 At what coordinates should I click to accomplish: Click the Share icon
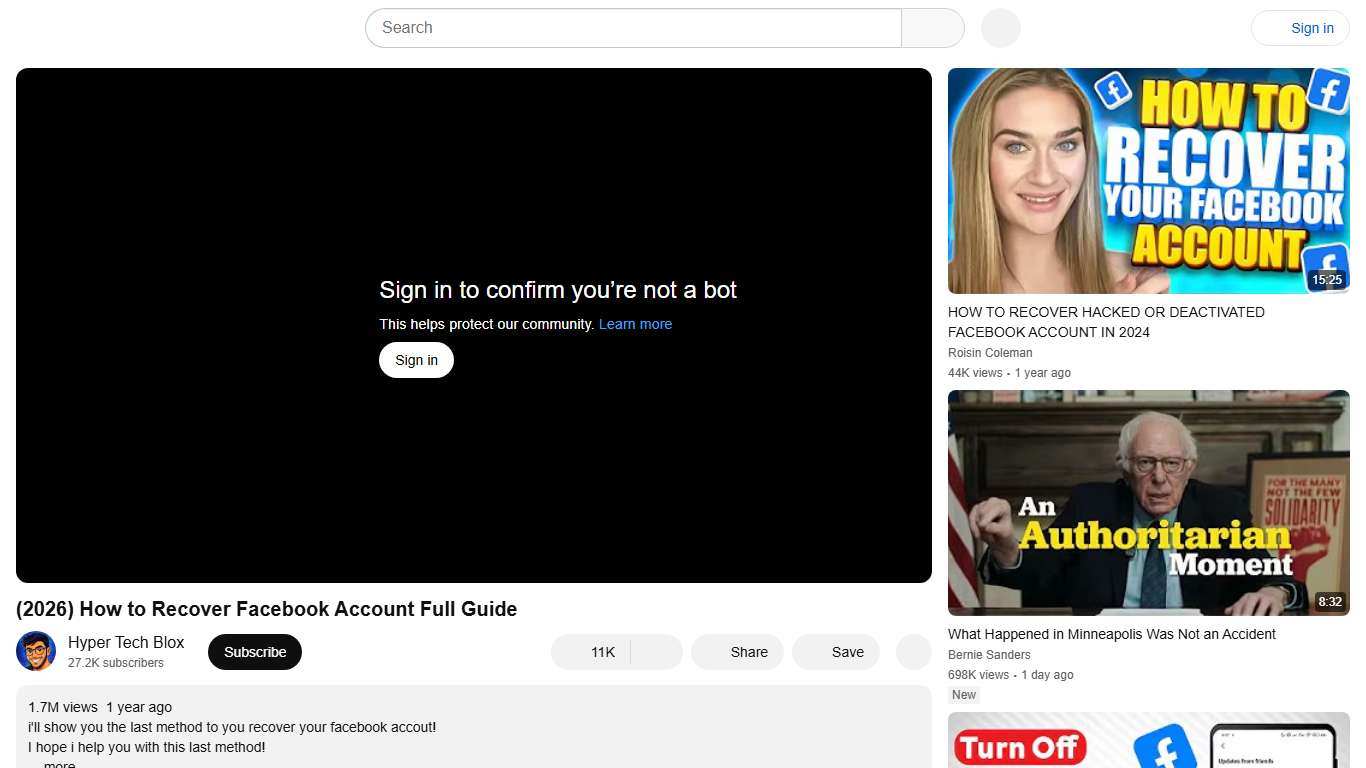(x=737, y=651)
